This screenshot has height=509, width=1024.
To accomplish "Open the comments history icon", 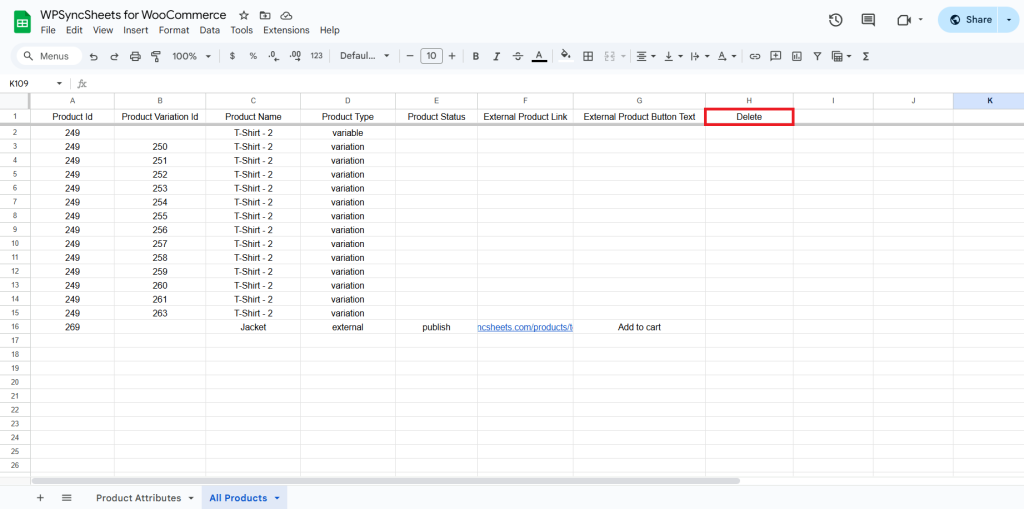I will point(868,20).
